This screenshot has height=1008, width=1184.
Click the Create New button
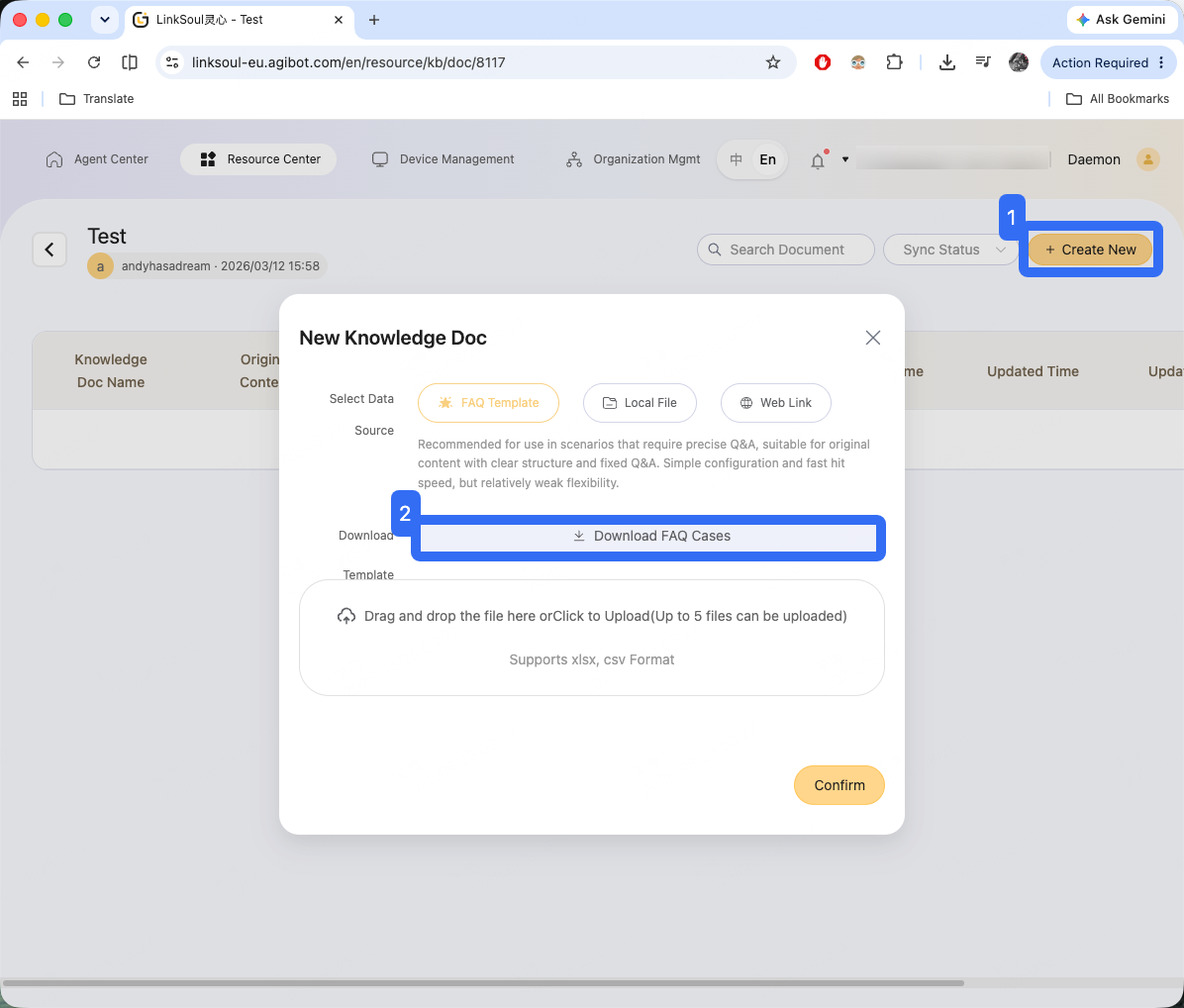tap(1090, 250)
